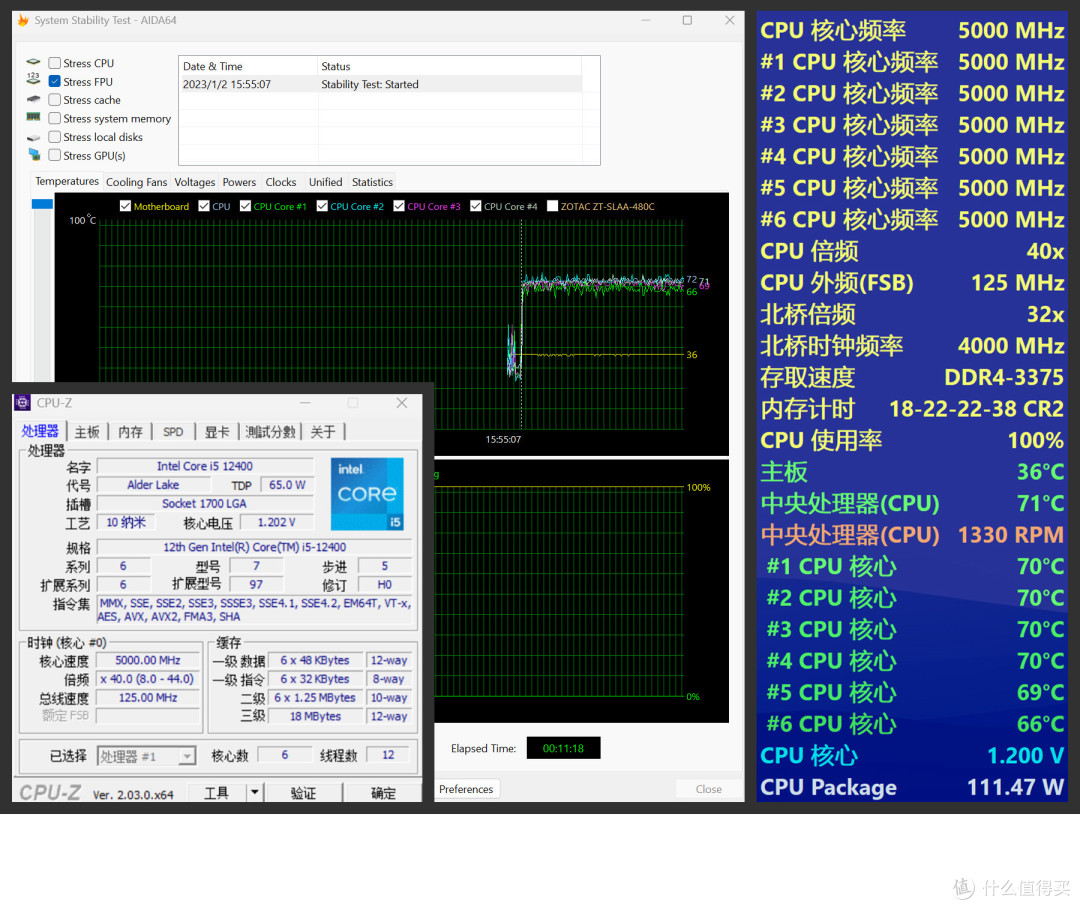Open the Statistics tab
This screenshot has width=1080, height=910.
(372, 182)
